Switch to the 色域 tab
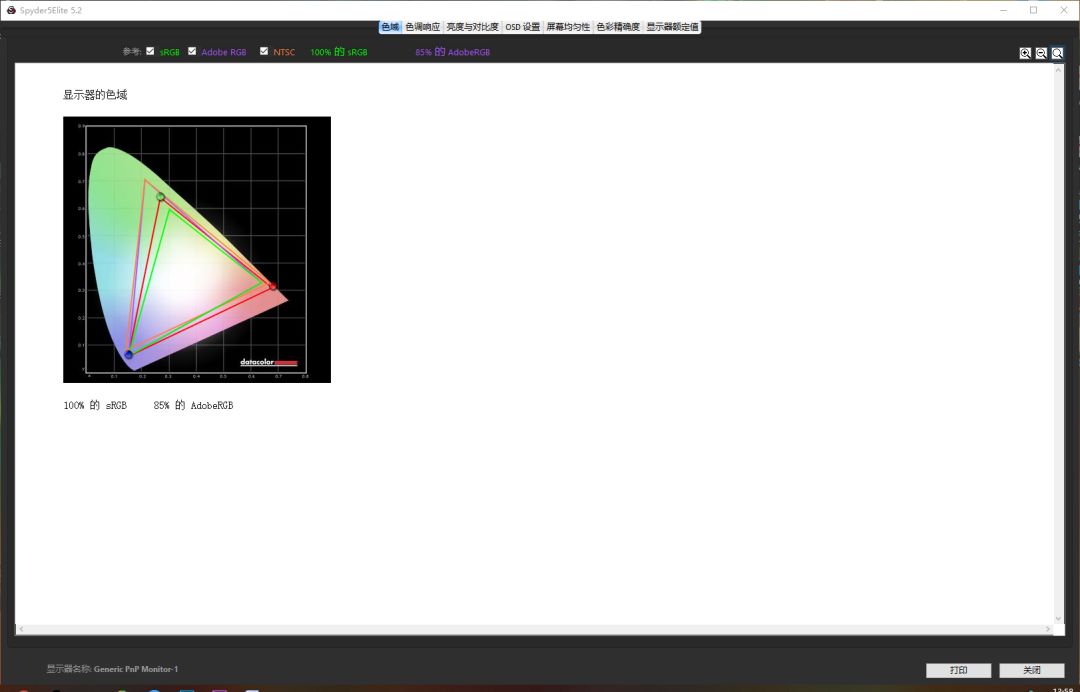The image size is (1080, 692). 390,27
